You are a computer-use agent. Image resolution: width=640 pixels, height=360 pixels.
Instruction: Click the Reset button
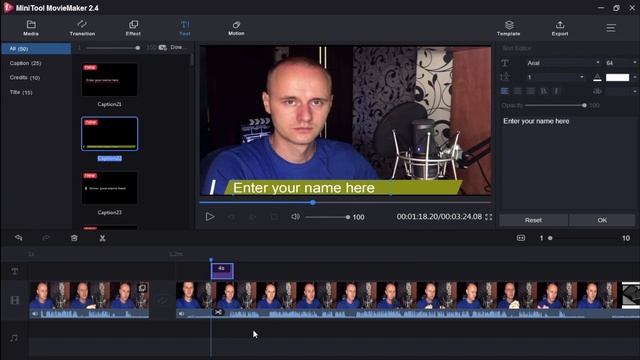click(x=533, y=220)
